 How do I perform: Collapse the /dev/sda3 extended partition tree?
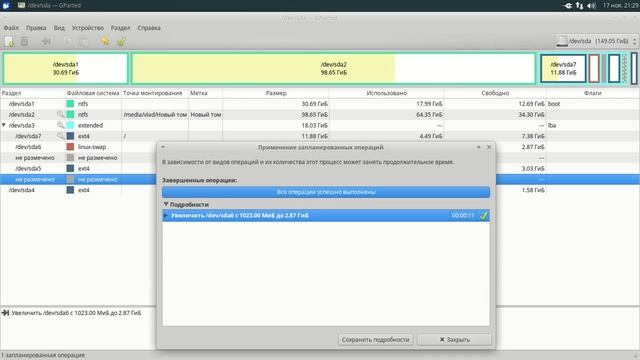coord(4,125)
